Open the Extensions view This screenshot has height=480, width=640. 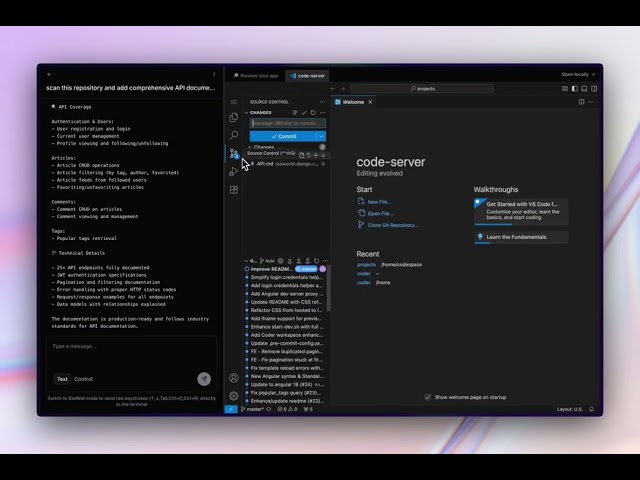point(233,190)
